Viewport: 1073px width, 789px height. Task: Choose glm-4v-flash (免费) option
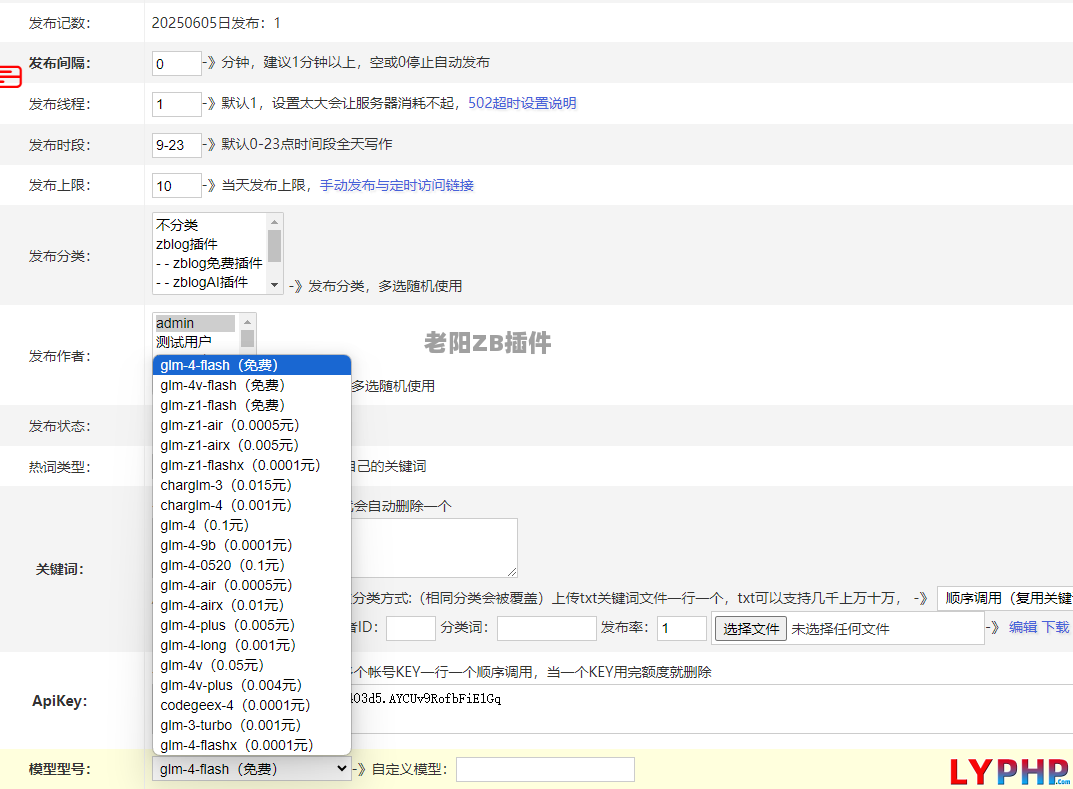tap(252, 385)
